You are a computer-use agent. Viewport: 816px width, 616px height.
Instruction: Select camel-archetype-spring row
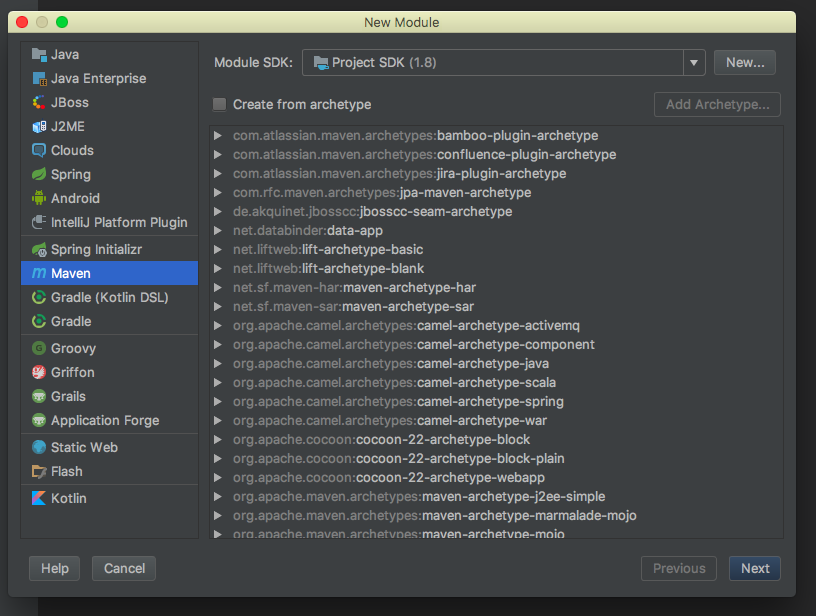coord(496,402)
